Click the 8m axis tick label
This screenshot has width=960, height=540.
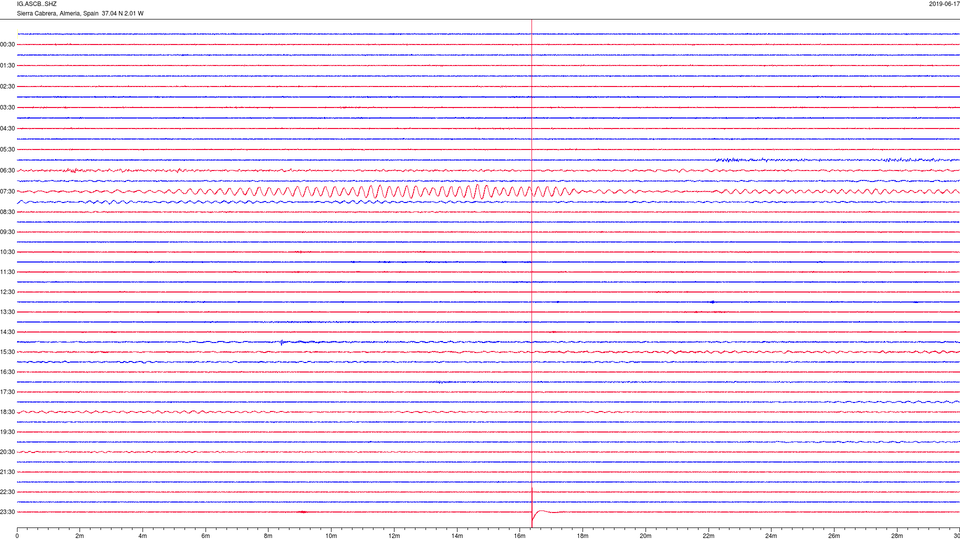pos(268,536)
